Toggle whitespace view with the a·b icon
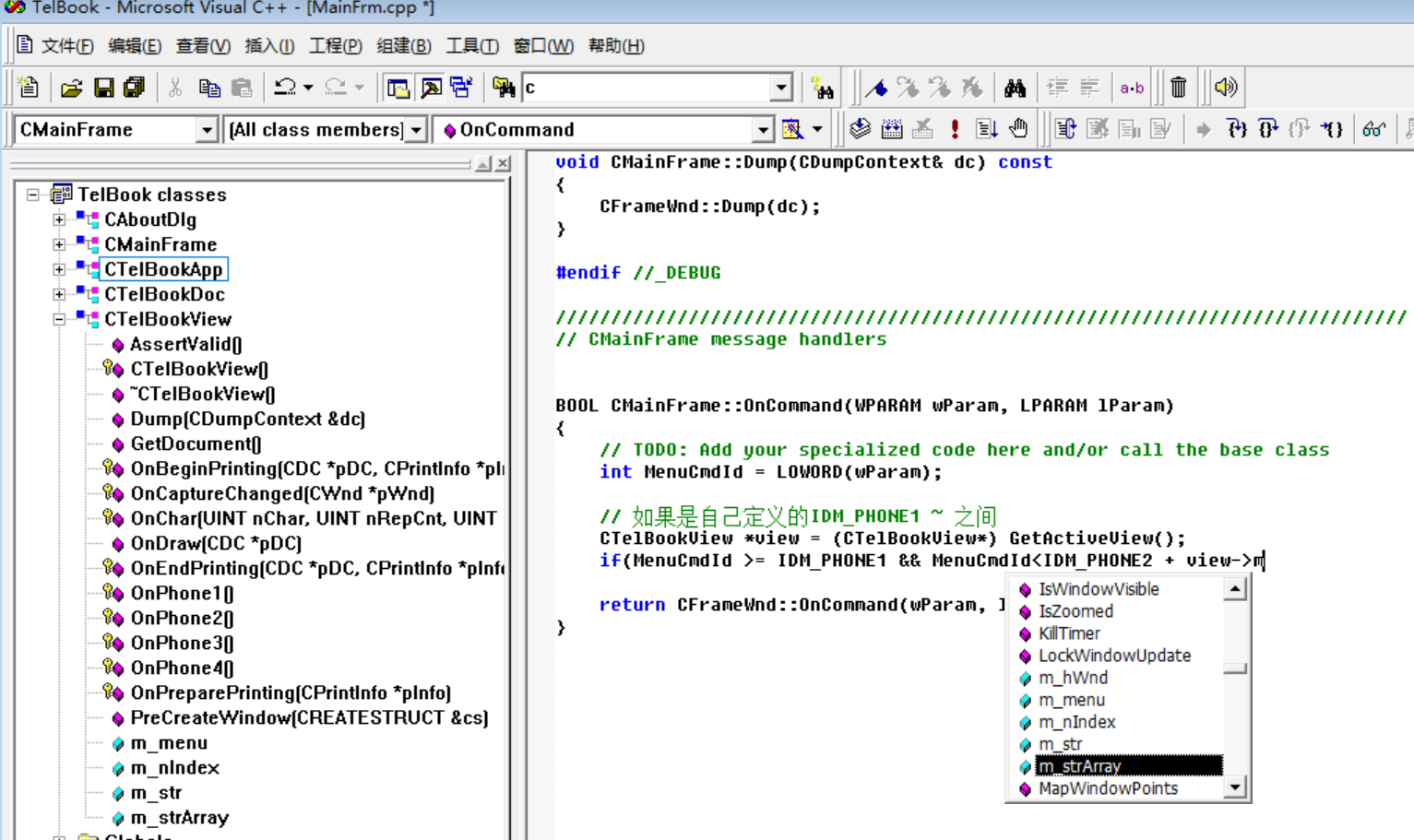 (1131, 88)
